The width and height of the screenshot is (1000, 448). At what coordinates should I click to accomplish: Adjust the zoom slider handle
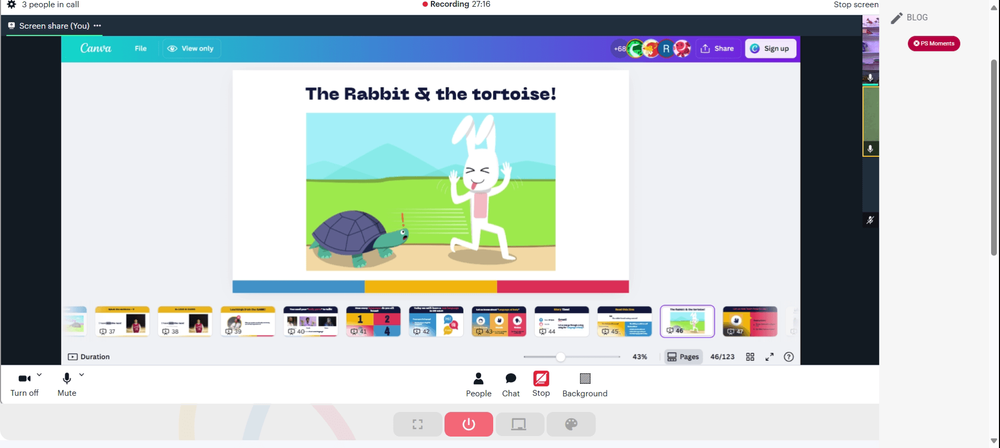point(560,357)
